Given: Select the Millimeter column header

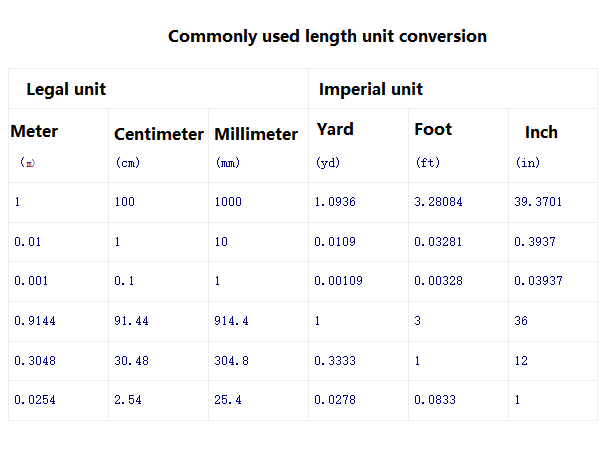Looking at the screenshot, I should (256, 134).
